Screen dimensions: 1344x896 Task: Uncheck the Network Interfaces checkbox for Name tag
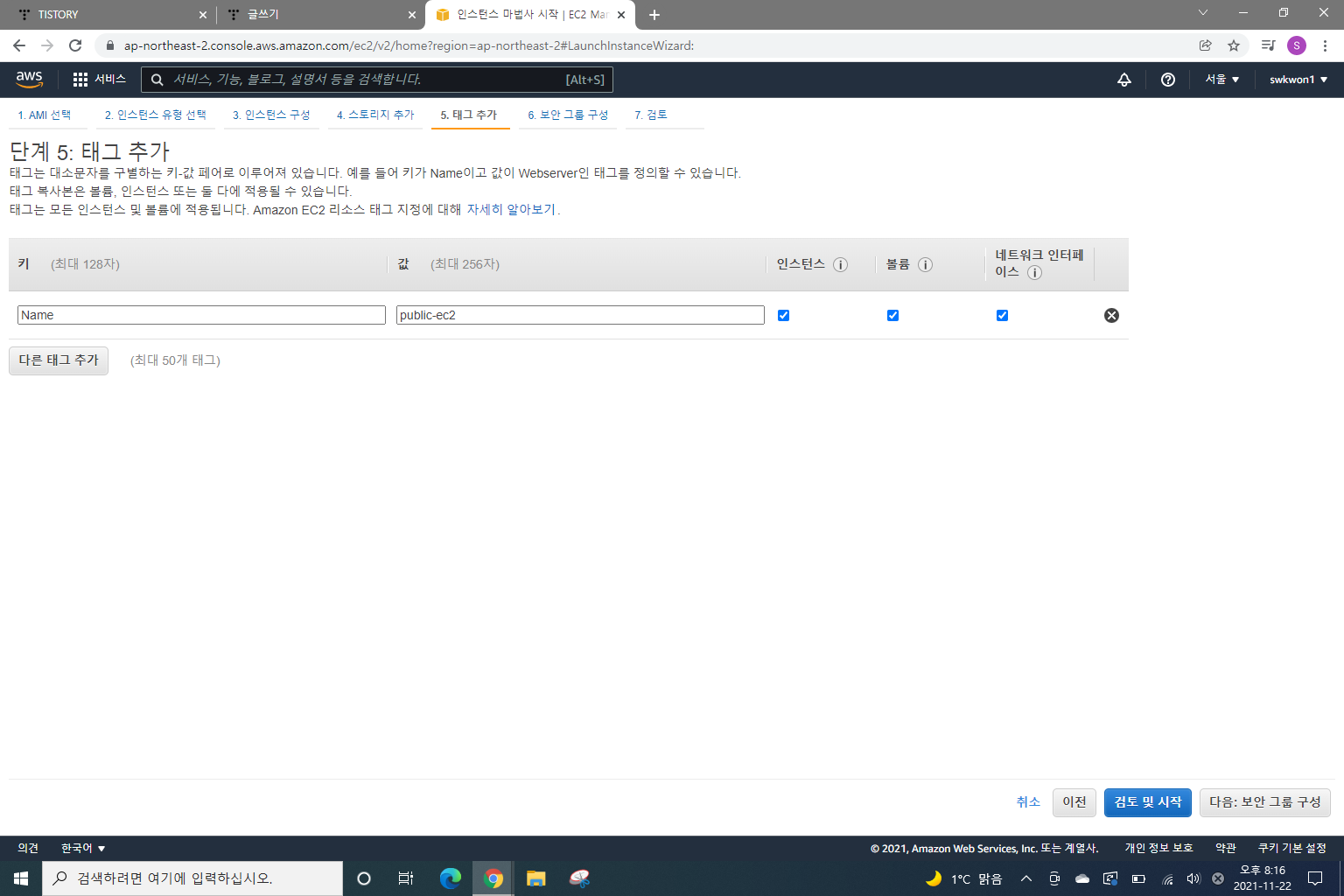(1002, 315)
